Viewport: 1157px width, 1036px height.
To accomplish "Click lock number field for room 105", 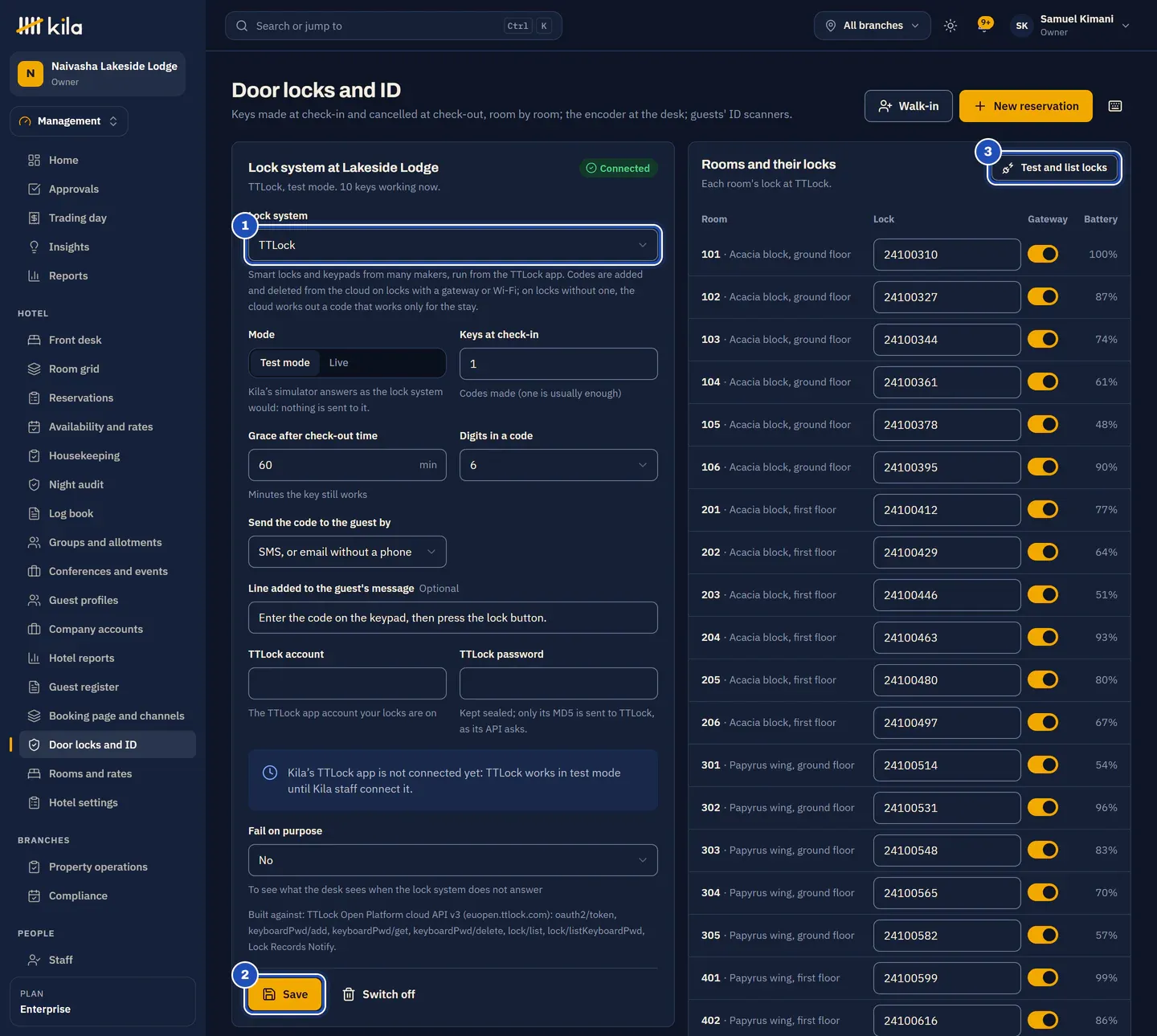I will click(x=947, y=425).
